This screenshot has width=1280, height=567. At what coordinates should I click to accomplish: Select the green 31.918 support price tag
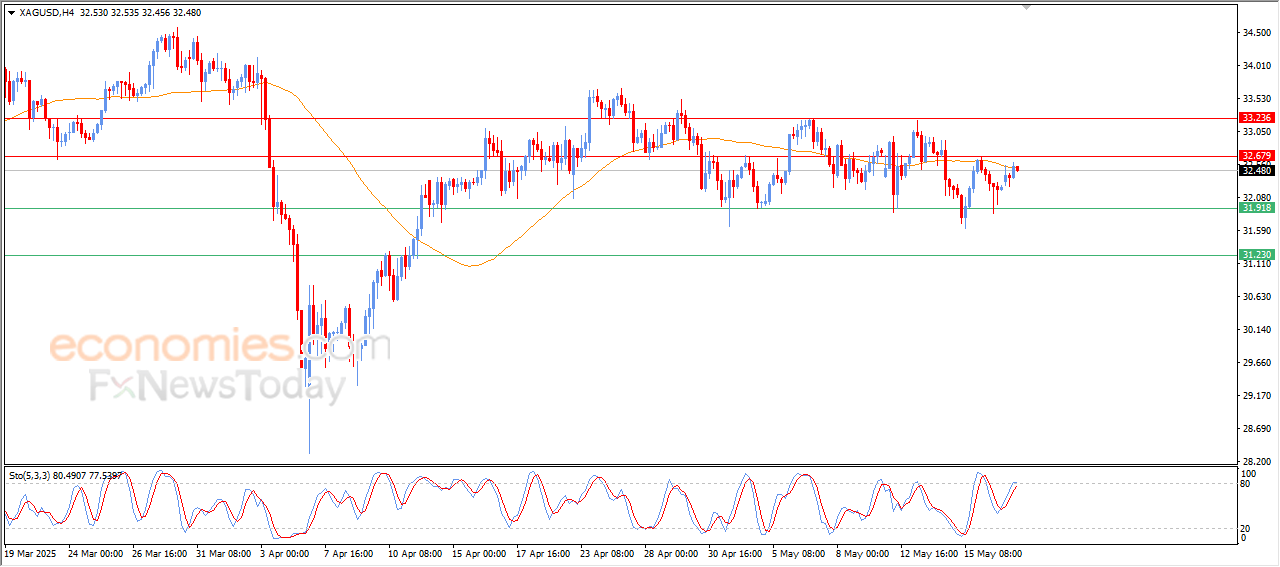[1256, 208]
